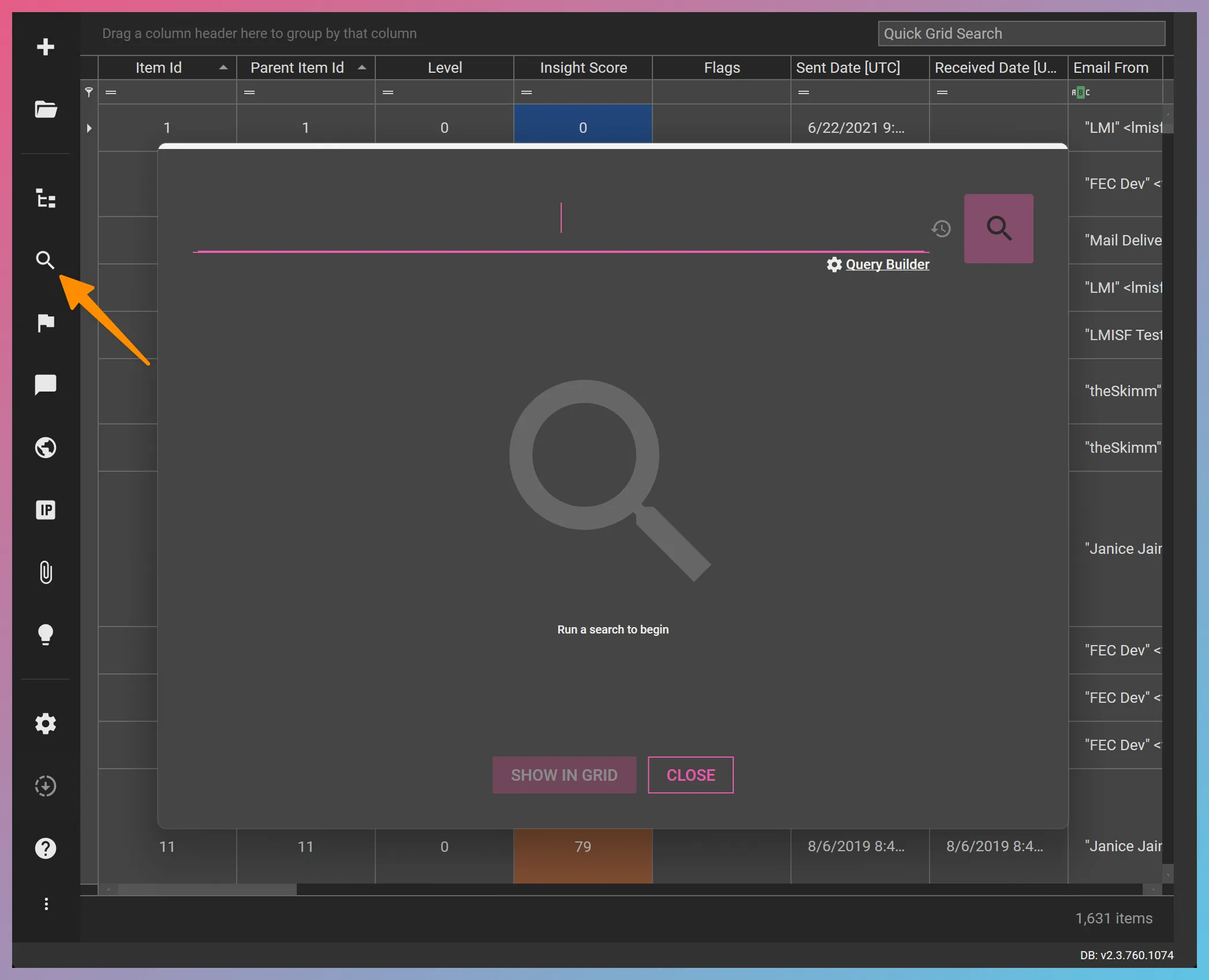Open the Query Builder link

click(x=887, y=264)
